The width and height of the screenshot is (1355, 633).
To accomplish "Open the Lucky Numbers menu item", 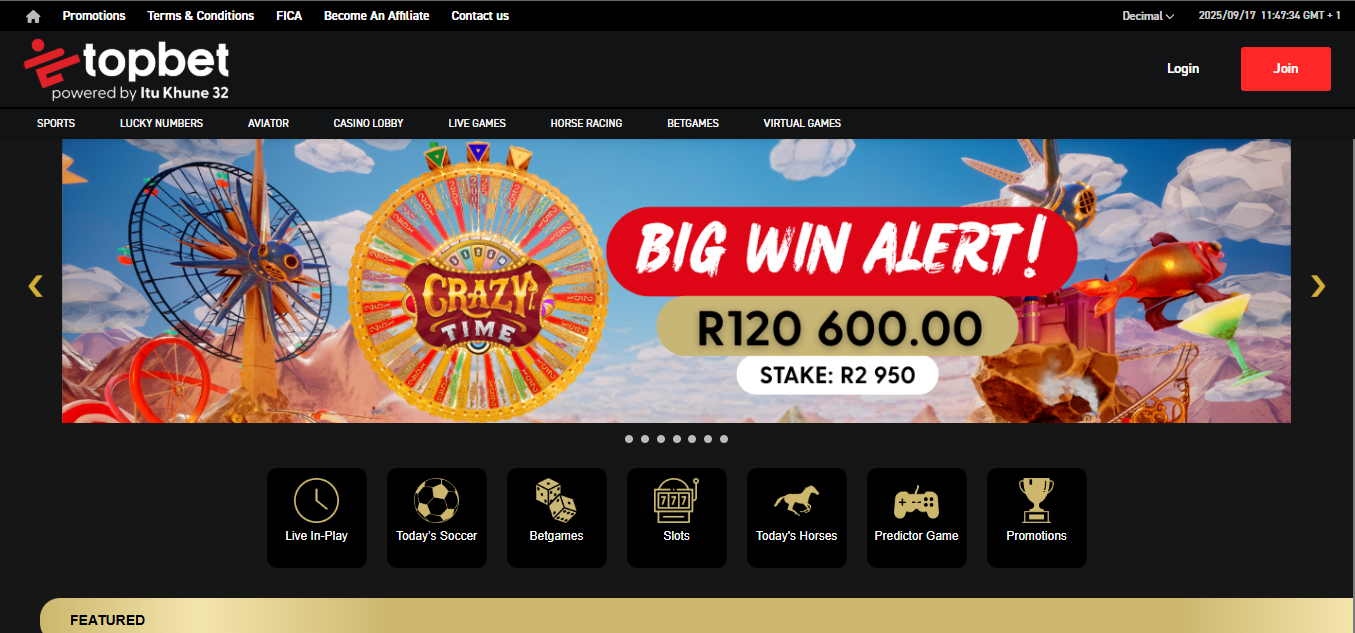I will (161, 123).
